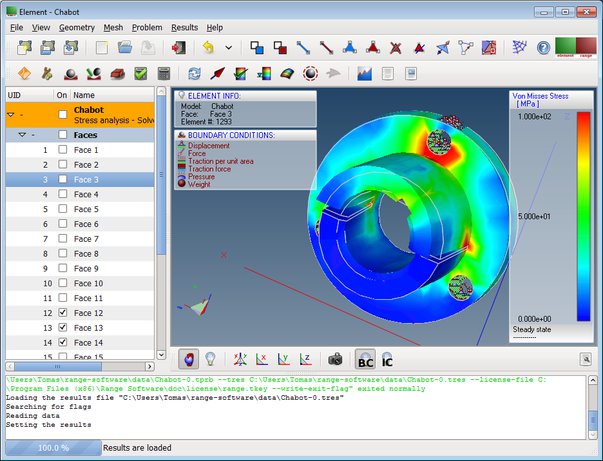The width and height of the screenshot is (603, 461).
Task: Click the Name column header
Action: pos(113,95)
